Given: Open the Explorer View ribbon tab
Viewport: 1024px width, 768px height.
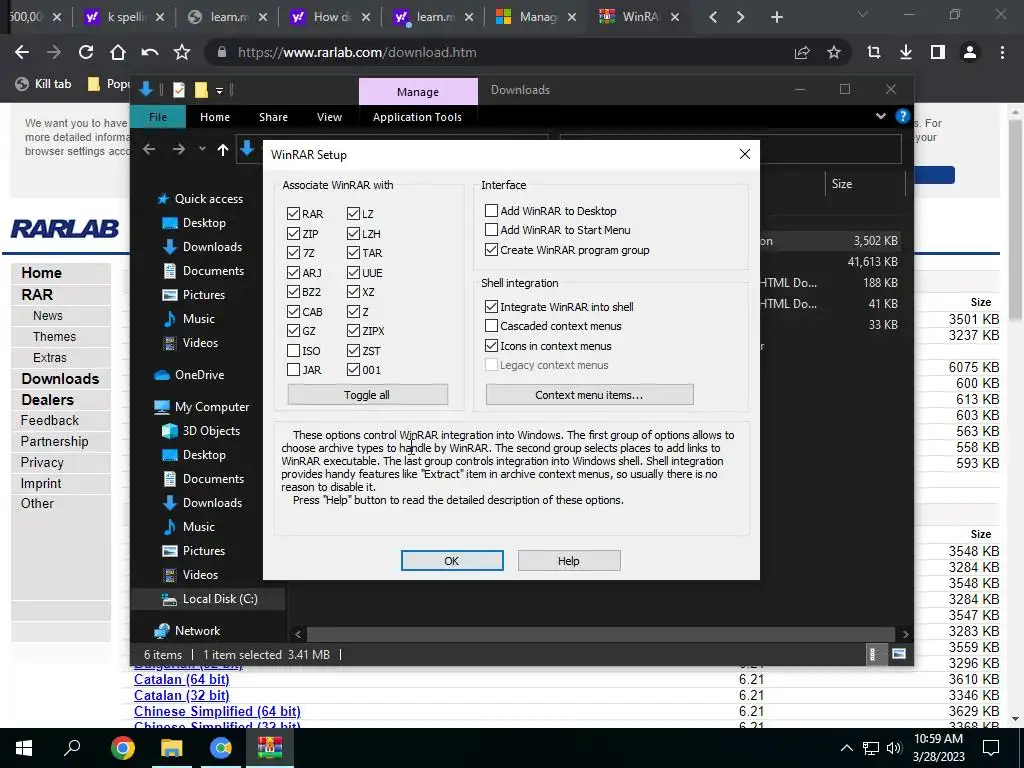Looking at the screenshot, I should pyautogui.click(x=329, y=117).
